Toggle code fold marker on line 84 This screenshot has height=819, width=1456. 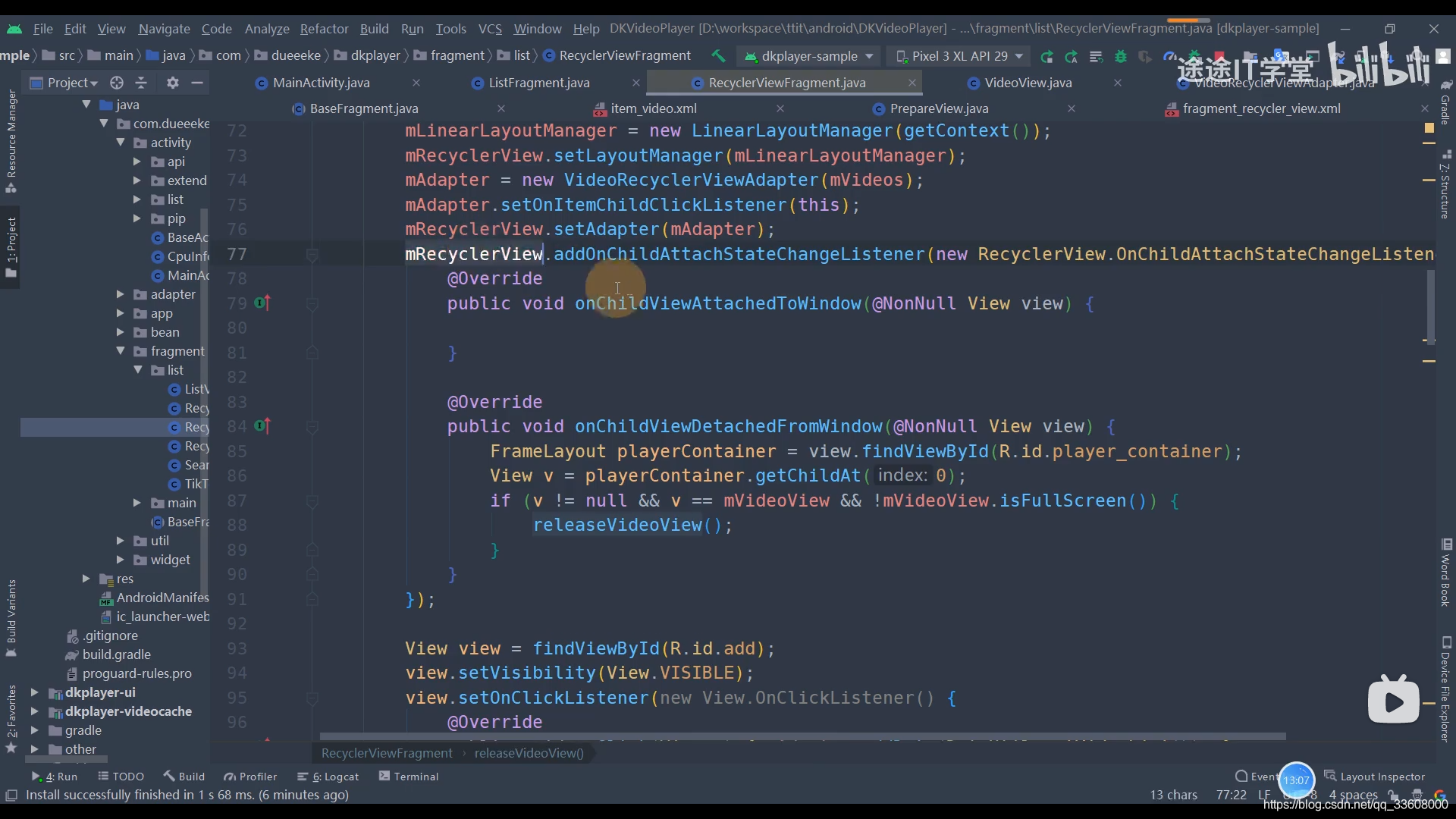[312, 426]
